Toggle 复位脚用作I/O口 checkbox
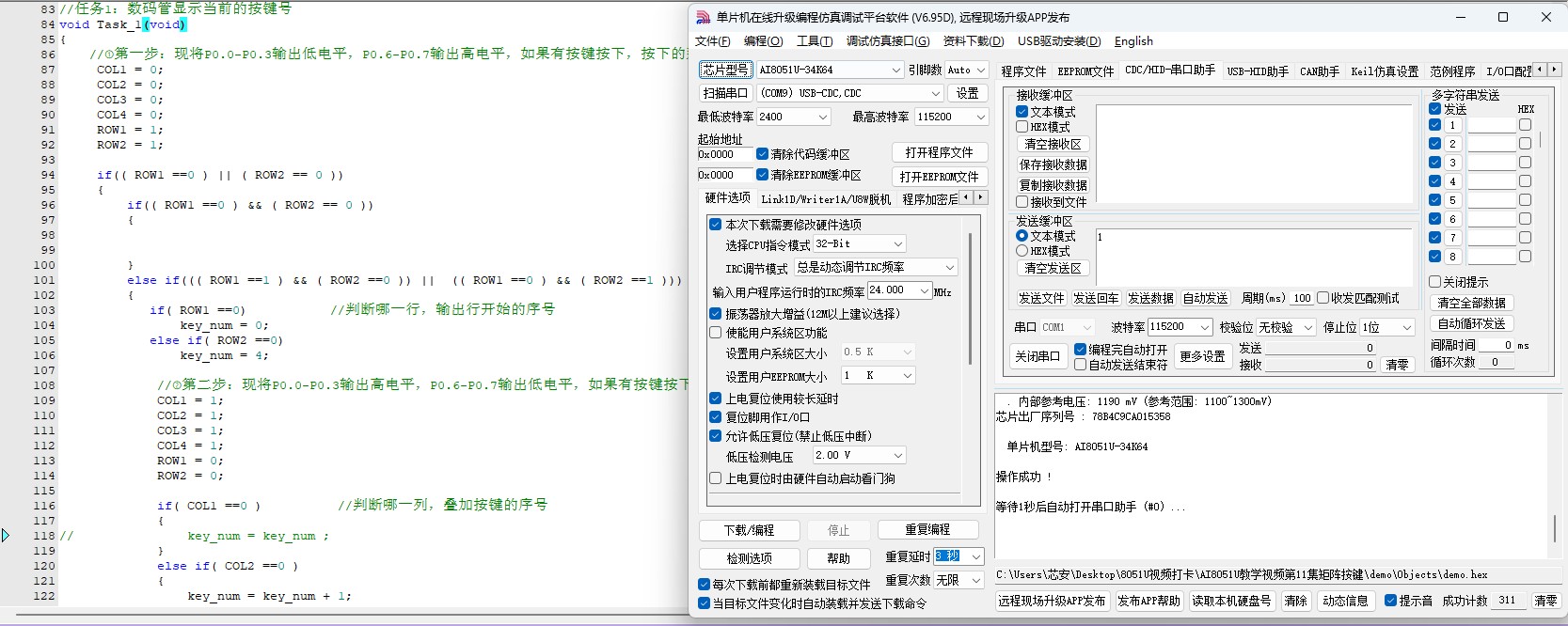This screenshot has height=626, width=1568. pos(716,417)
